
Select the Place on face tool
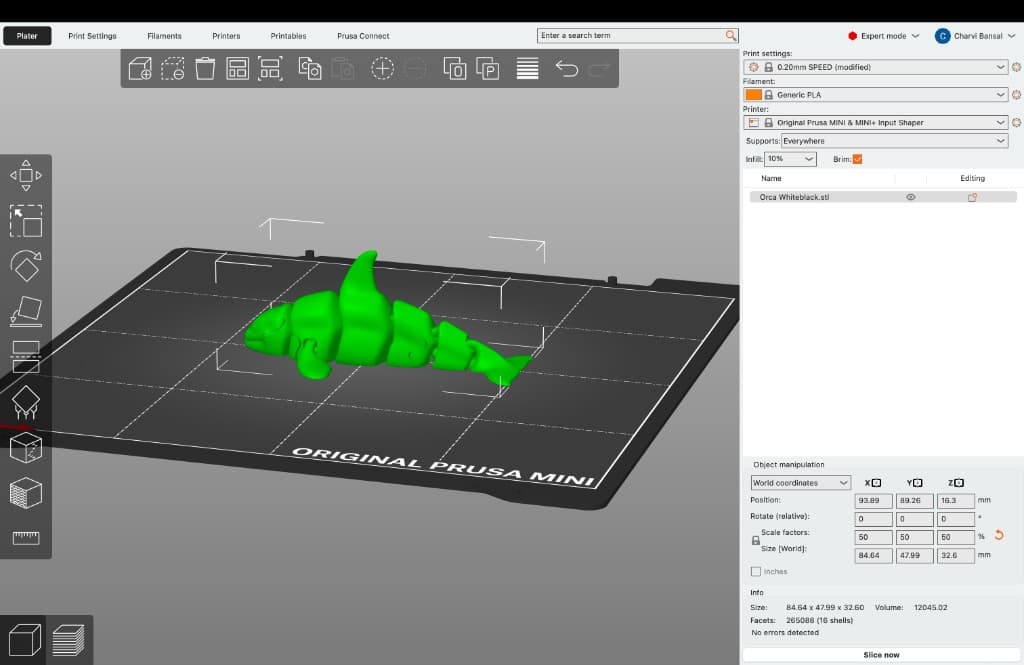[26, 311]
